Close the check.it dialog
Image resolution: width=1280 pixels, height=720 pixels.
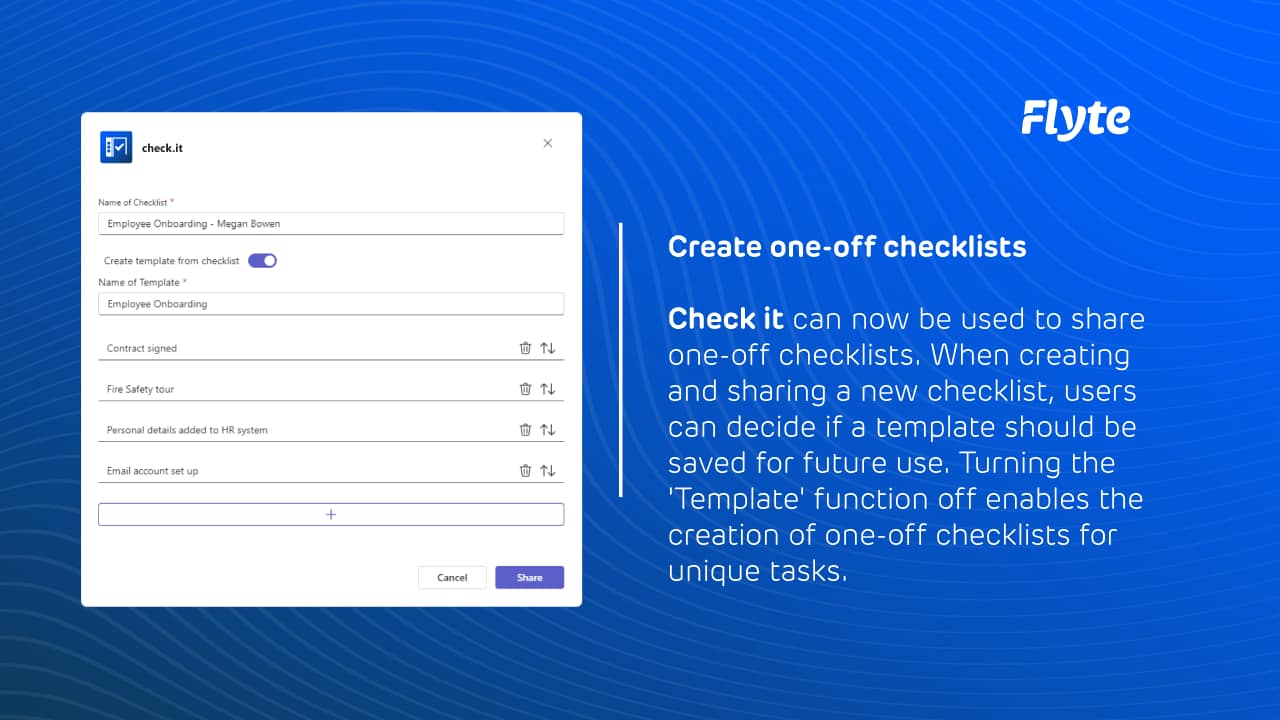[548, 143]
